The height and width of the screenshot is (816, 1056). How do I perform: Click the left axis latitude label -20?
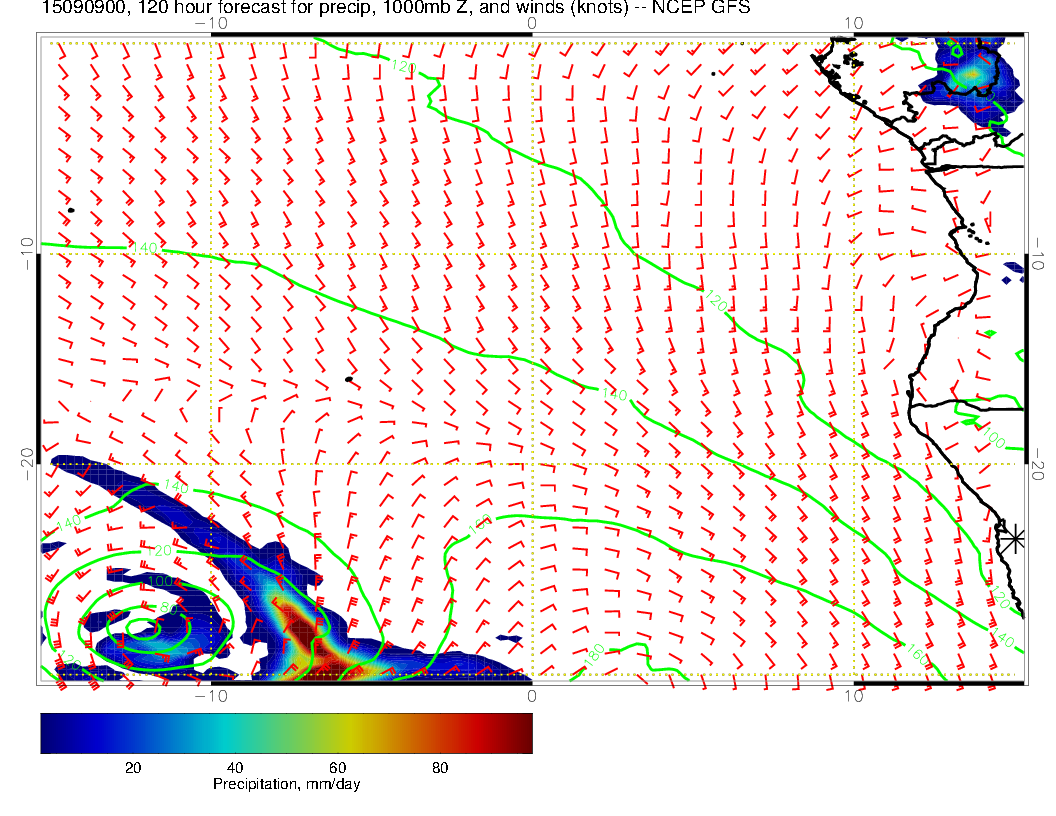tap(27, 457)
